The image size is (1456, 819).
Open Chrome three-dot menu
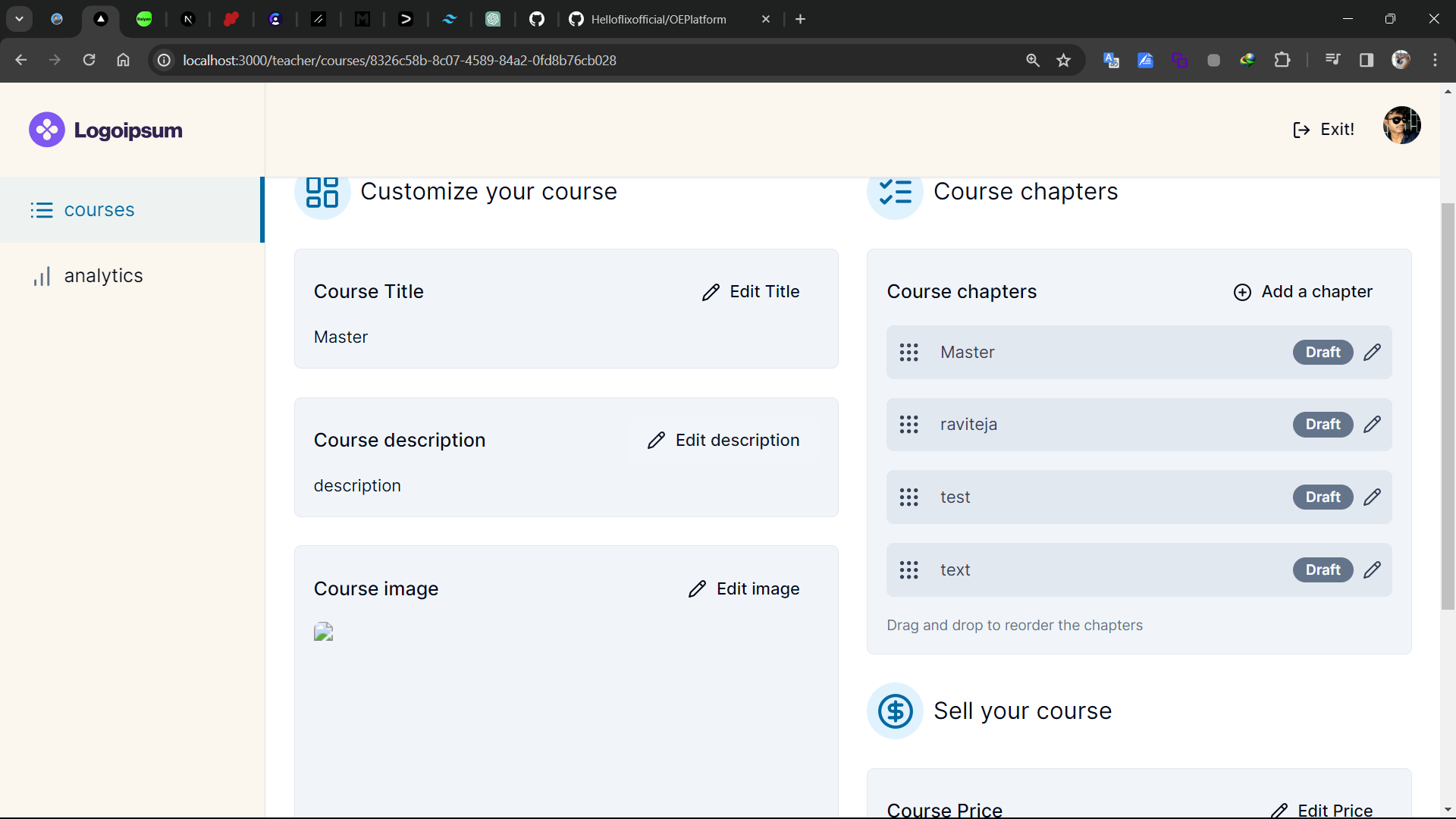[1435, 60]
